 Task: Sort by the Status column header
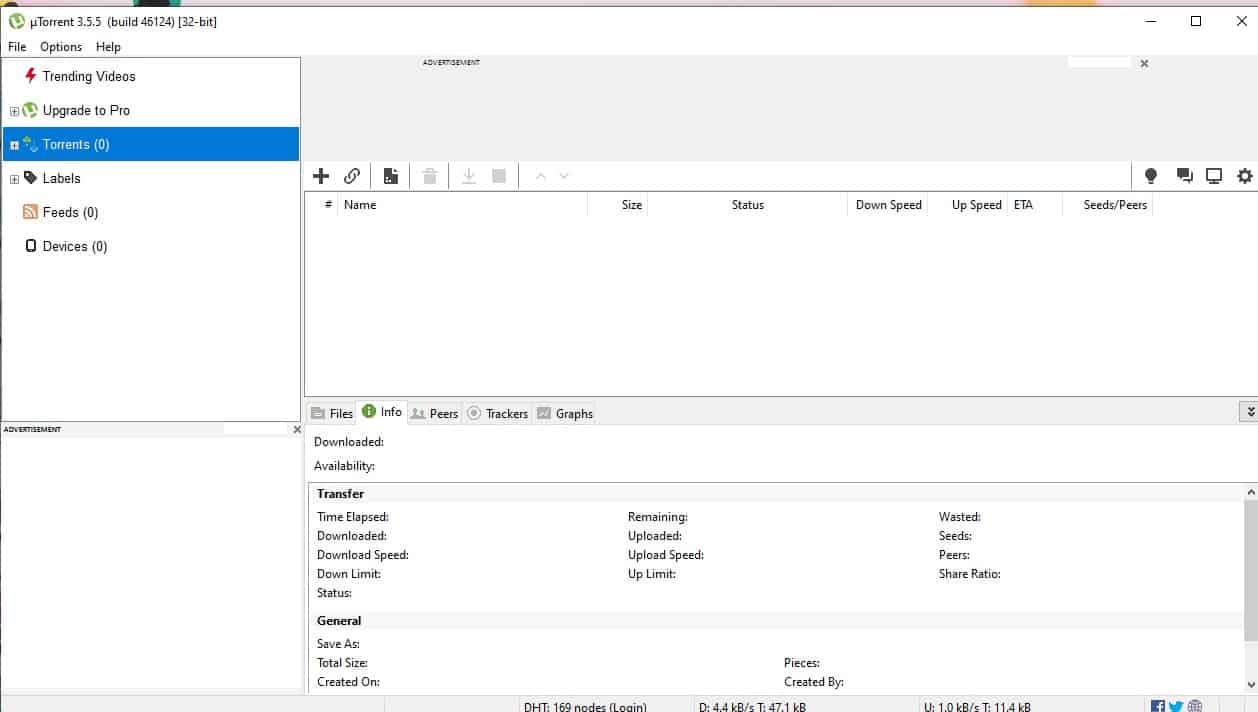[x=748, y=204]
